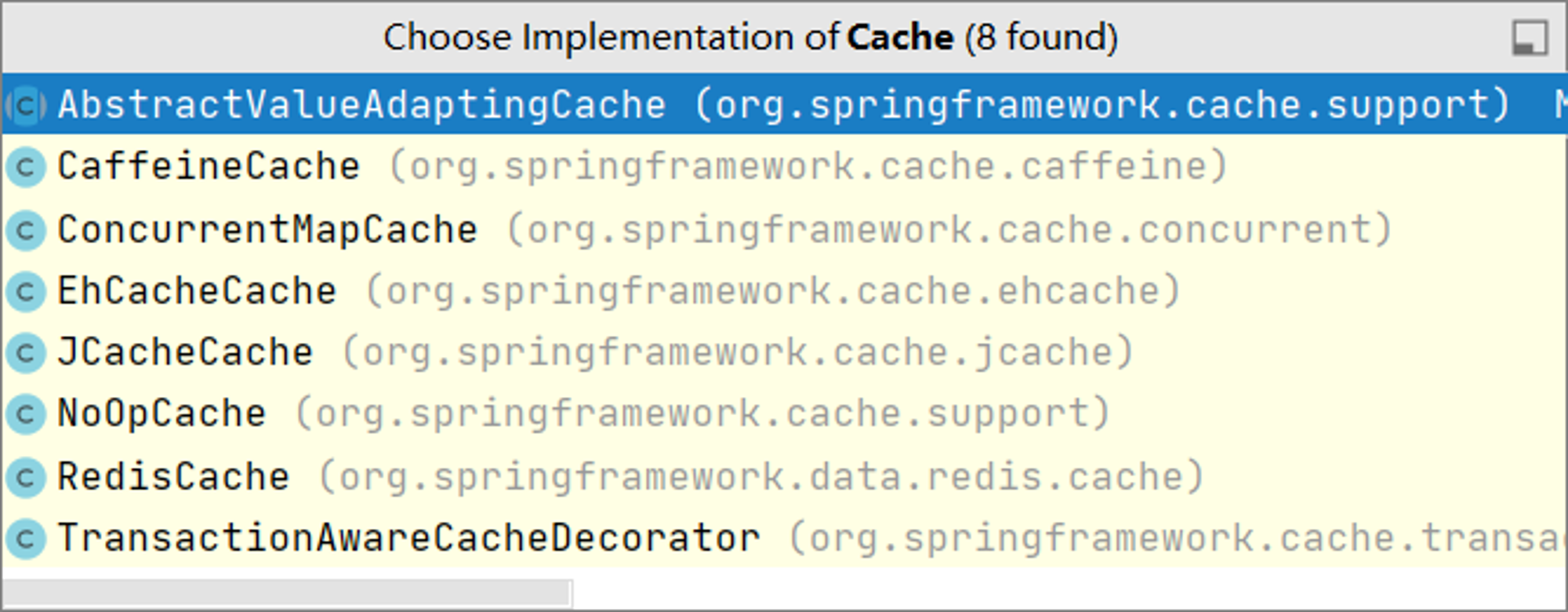Select the JCacheCache entry
1568x612 pixels.
[x=784, y=352]
